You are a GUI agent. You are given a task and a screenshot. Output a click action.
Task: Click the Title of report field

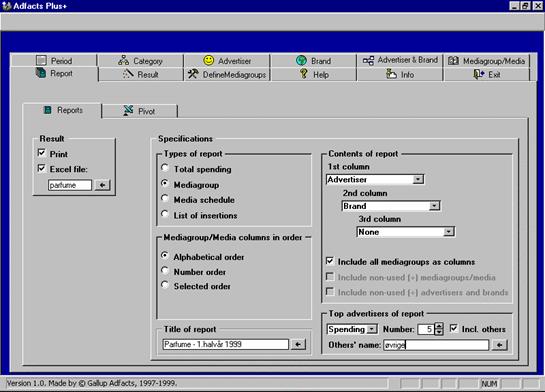pyautogui.click(x=225, y=344)
